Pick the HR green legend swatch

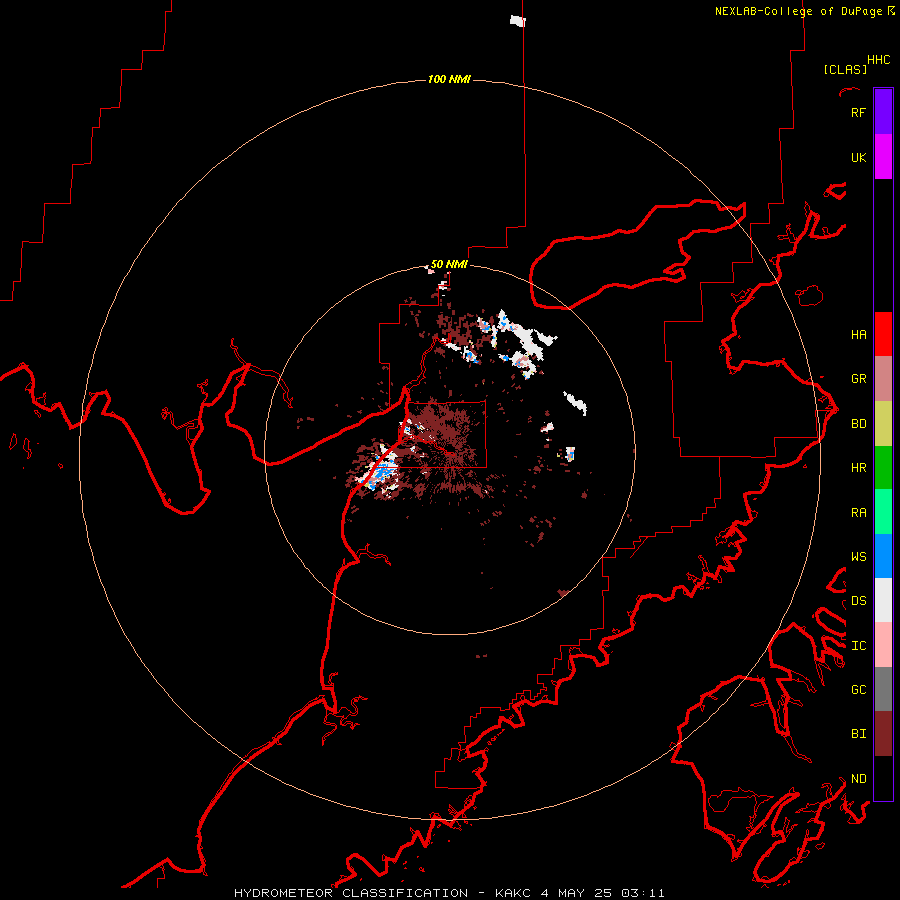tap(883, 468)
